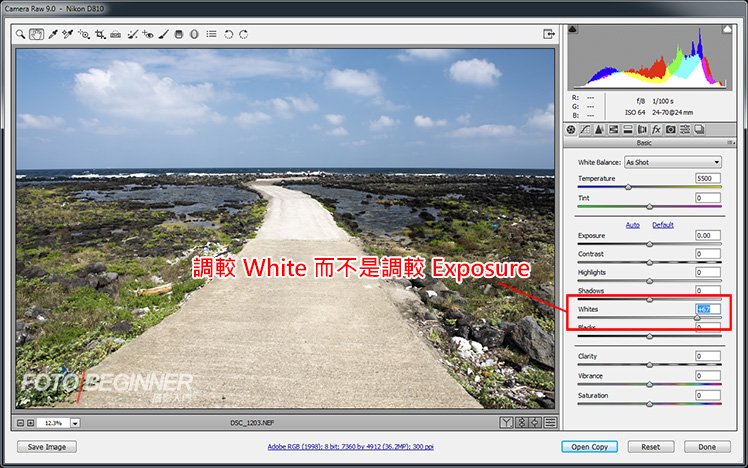Click the Exposure slider handle
748x468 pixels.
(x=649, y=242)
